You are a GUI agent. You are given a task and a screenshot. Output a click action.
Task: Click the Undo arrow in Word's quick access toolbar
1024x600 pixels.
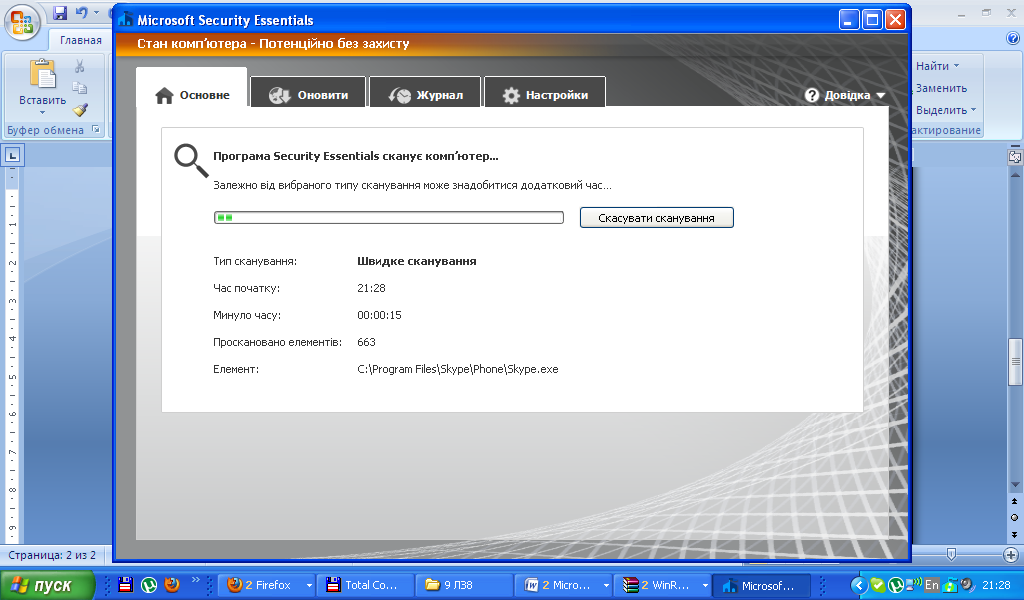click(x=81, y=12)
